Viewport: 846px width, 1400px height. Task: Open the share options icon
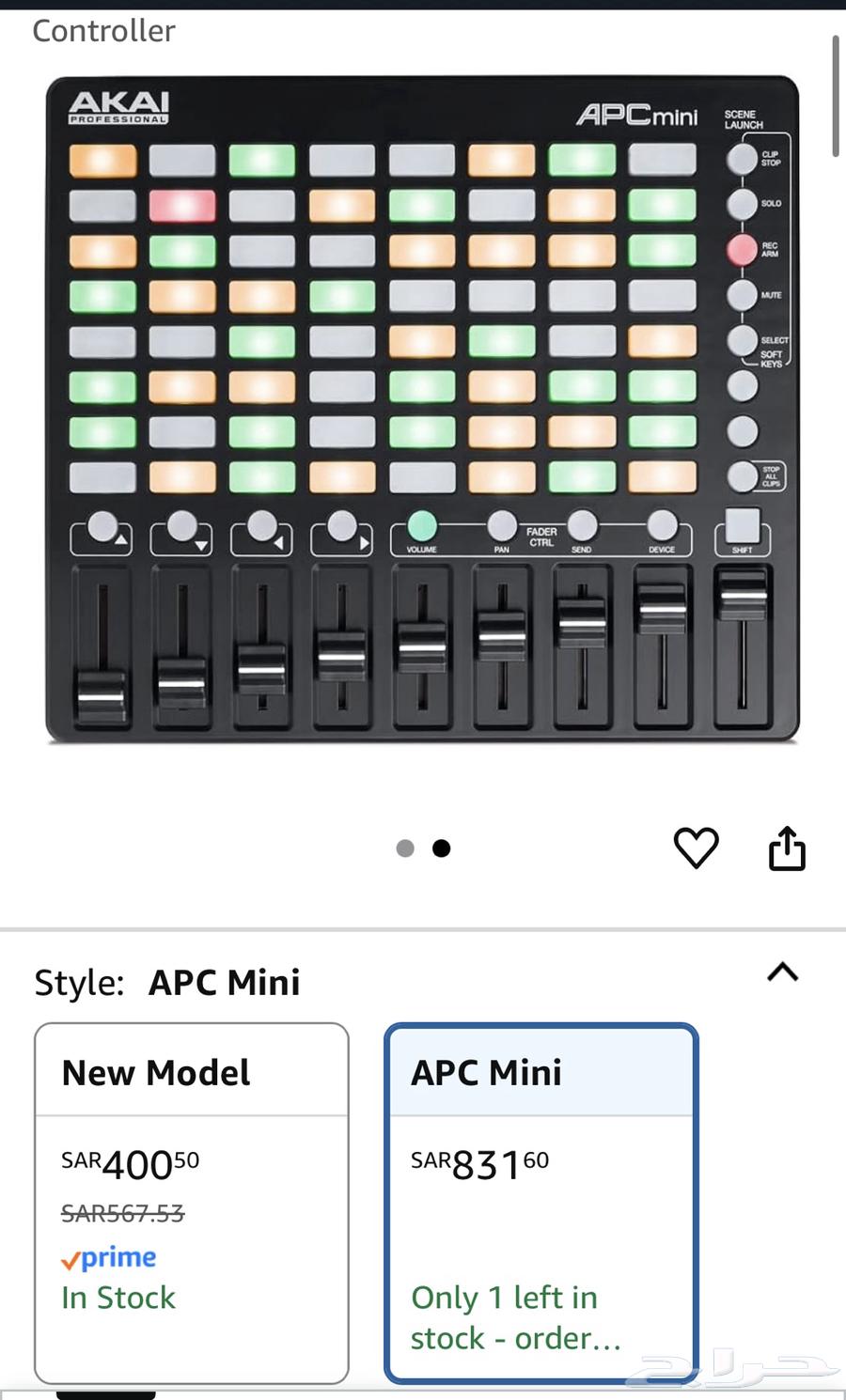pos(788,847)
